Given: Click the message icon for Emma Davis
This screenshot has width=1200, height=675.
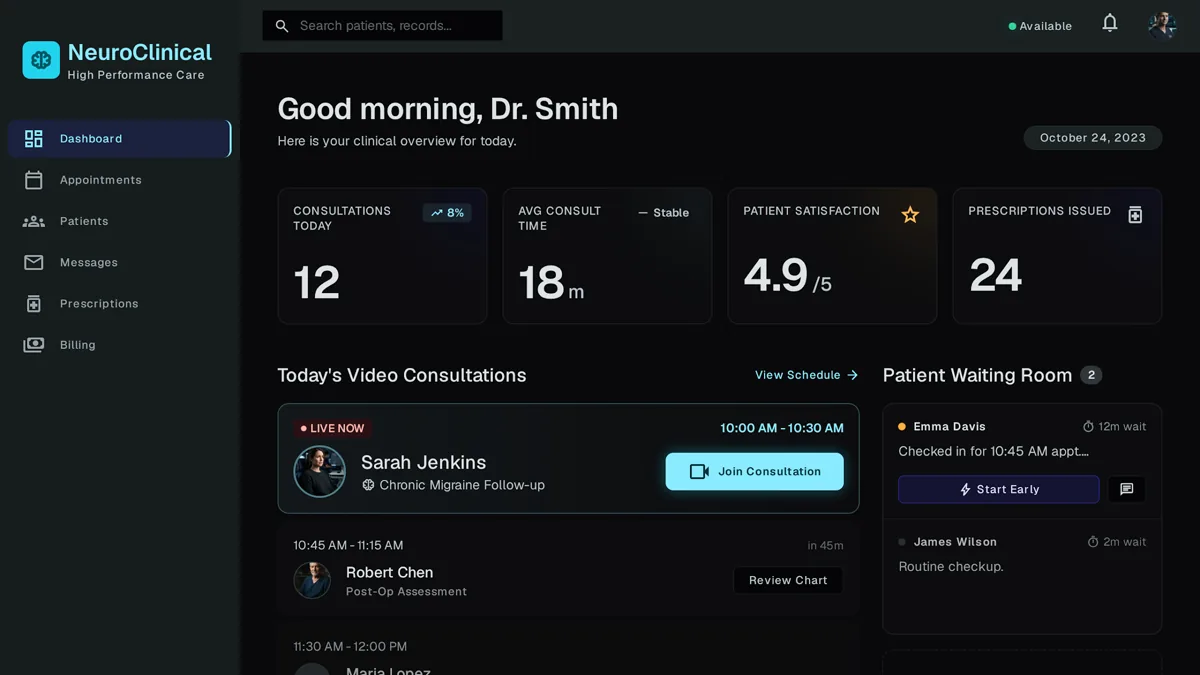Looking at the screenshot, I should [1127, 489].
